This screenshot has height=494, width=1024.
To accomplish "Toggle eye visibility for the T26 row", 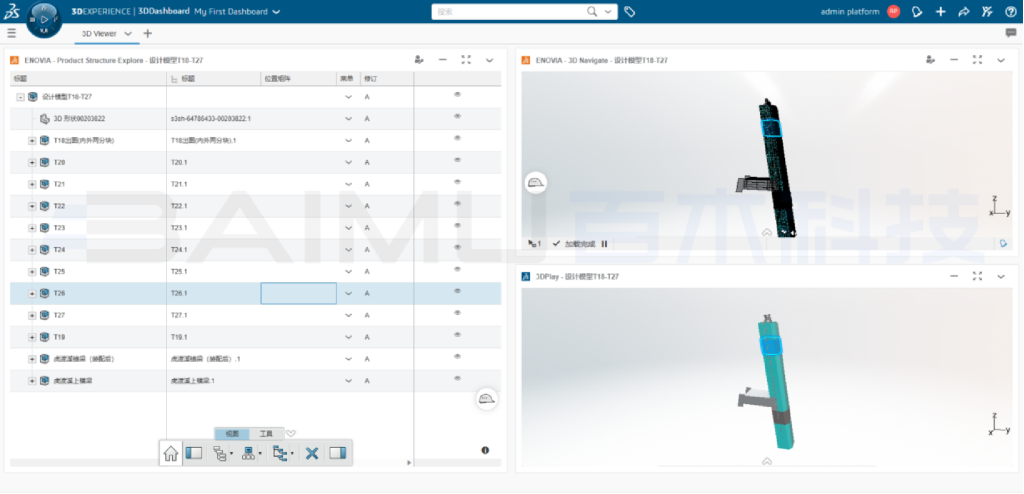I will 457,292.
